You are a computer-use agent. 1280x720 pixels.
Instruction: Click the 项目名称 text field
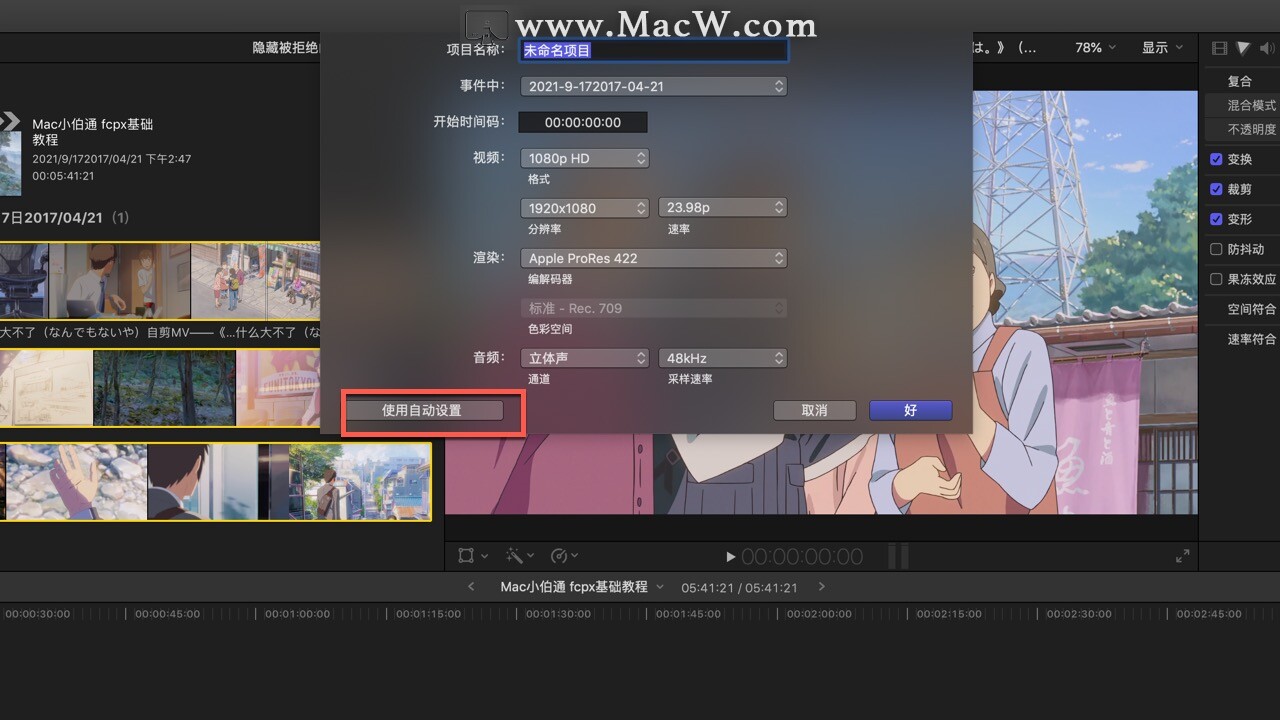[654, 50]
